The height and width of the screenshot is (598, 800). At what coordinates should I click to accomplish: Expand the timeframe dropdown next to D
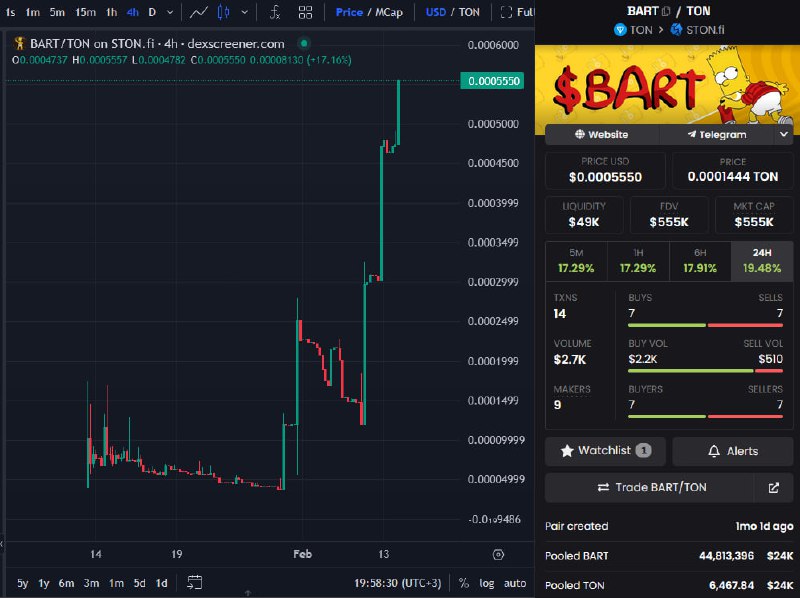coord(170,12)
